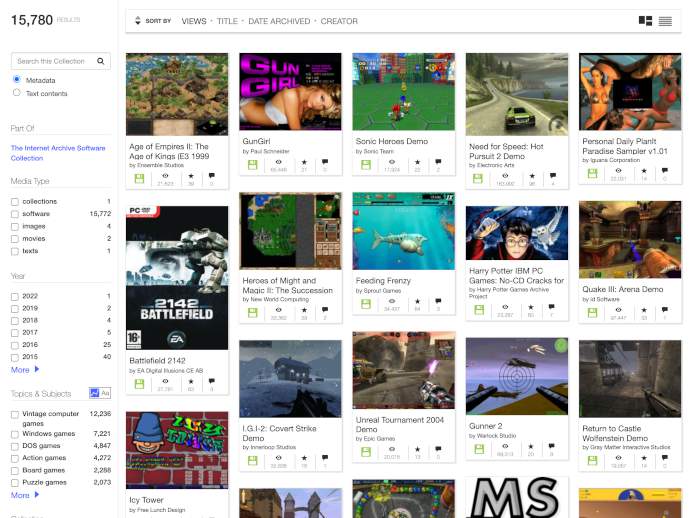This screenshot has width=690, height=518.
Task: Show topics as chart icon toggle
Action: 94,393
